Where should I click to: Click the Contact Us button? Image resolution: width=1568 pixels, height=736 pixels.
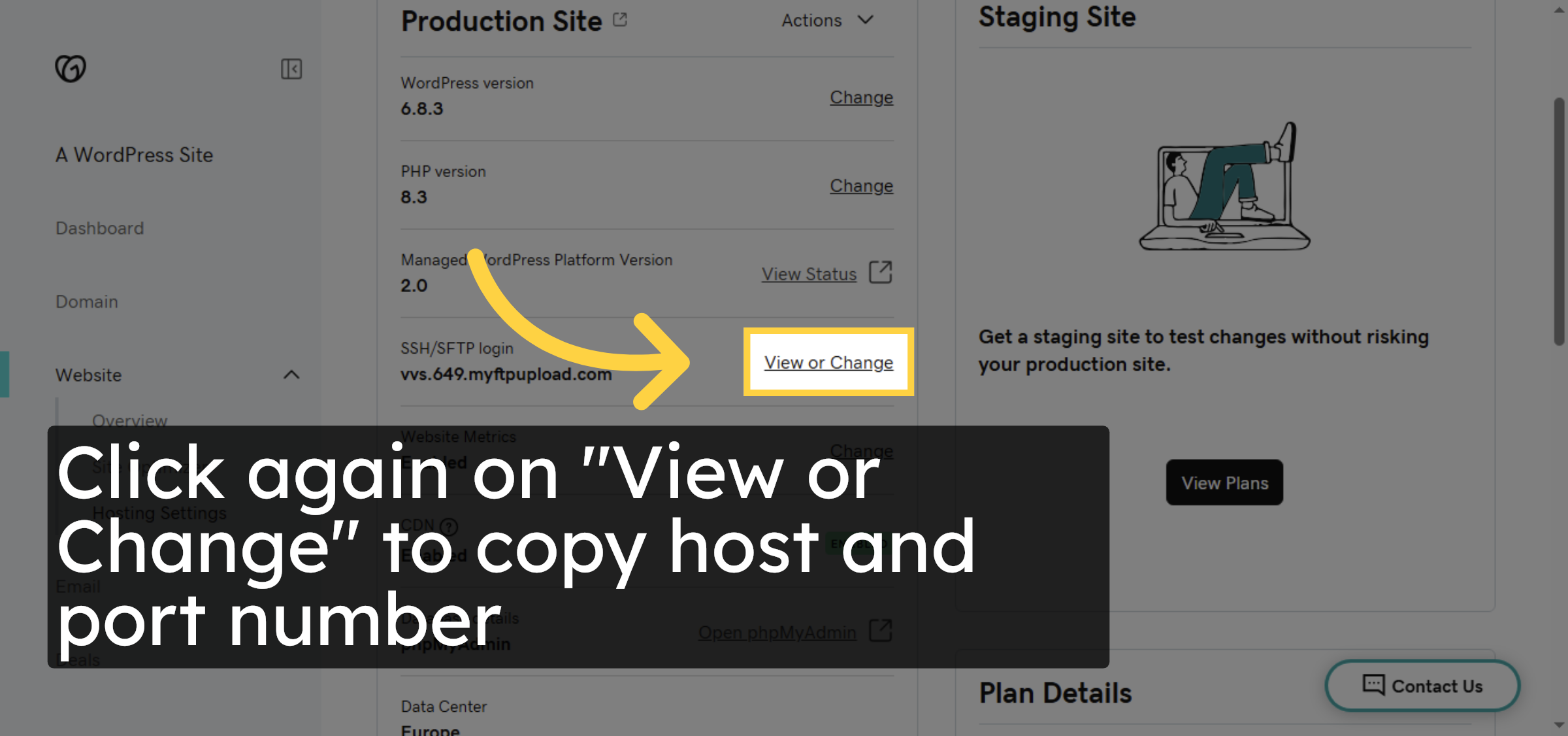click(1422, 685)
